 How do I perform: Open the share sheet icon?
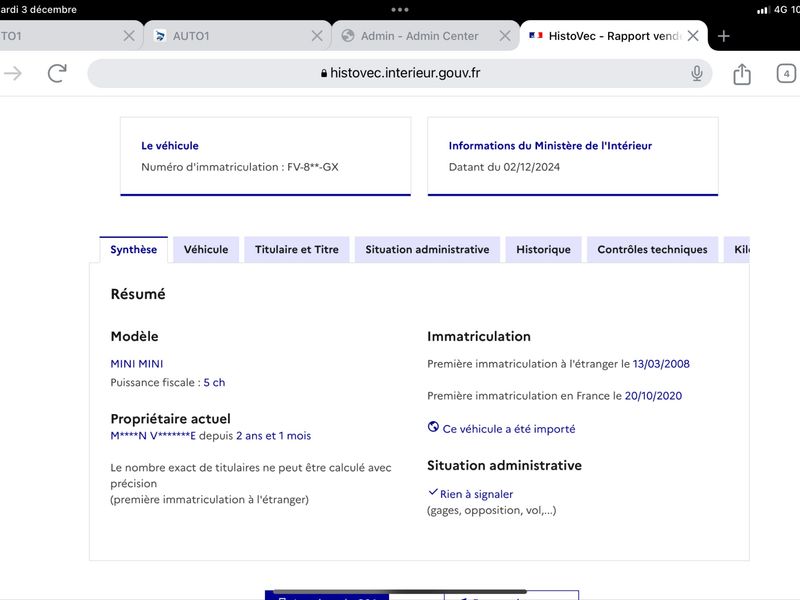coord(742,74)
